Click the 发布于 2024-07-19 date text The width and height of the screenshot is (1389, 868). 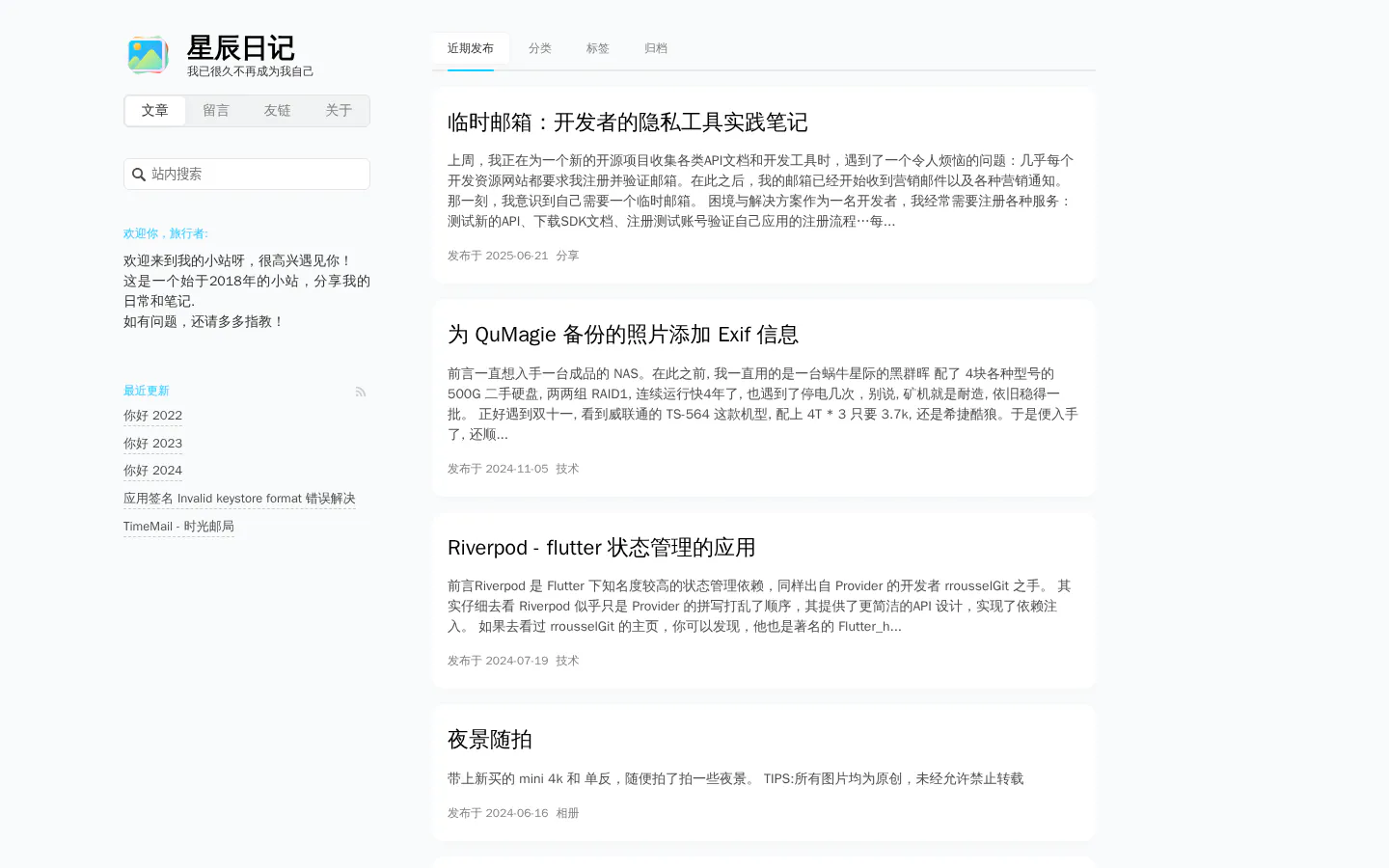coord(498,661)
